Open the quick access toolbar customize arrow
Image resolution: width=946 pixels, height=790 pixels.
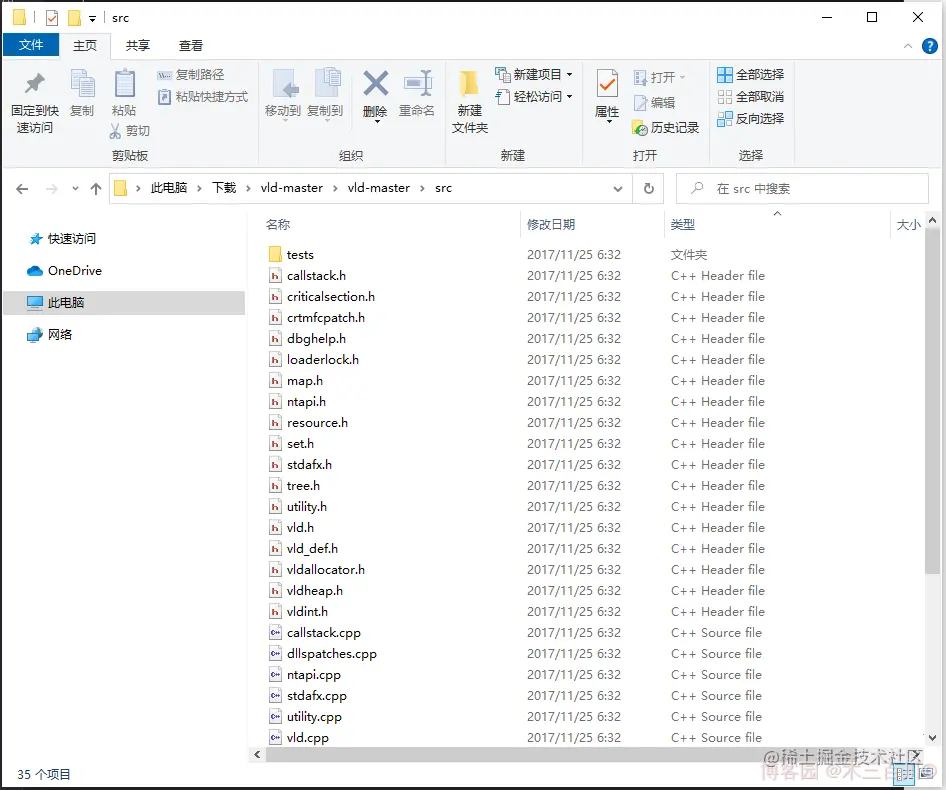pyautogui.click(x=92, y=19)
